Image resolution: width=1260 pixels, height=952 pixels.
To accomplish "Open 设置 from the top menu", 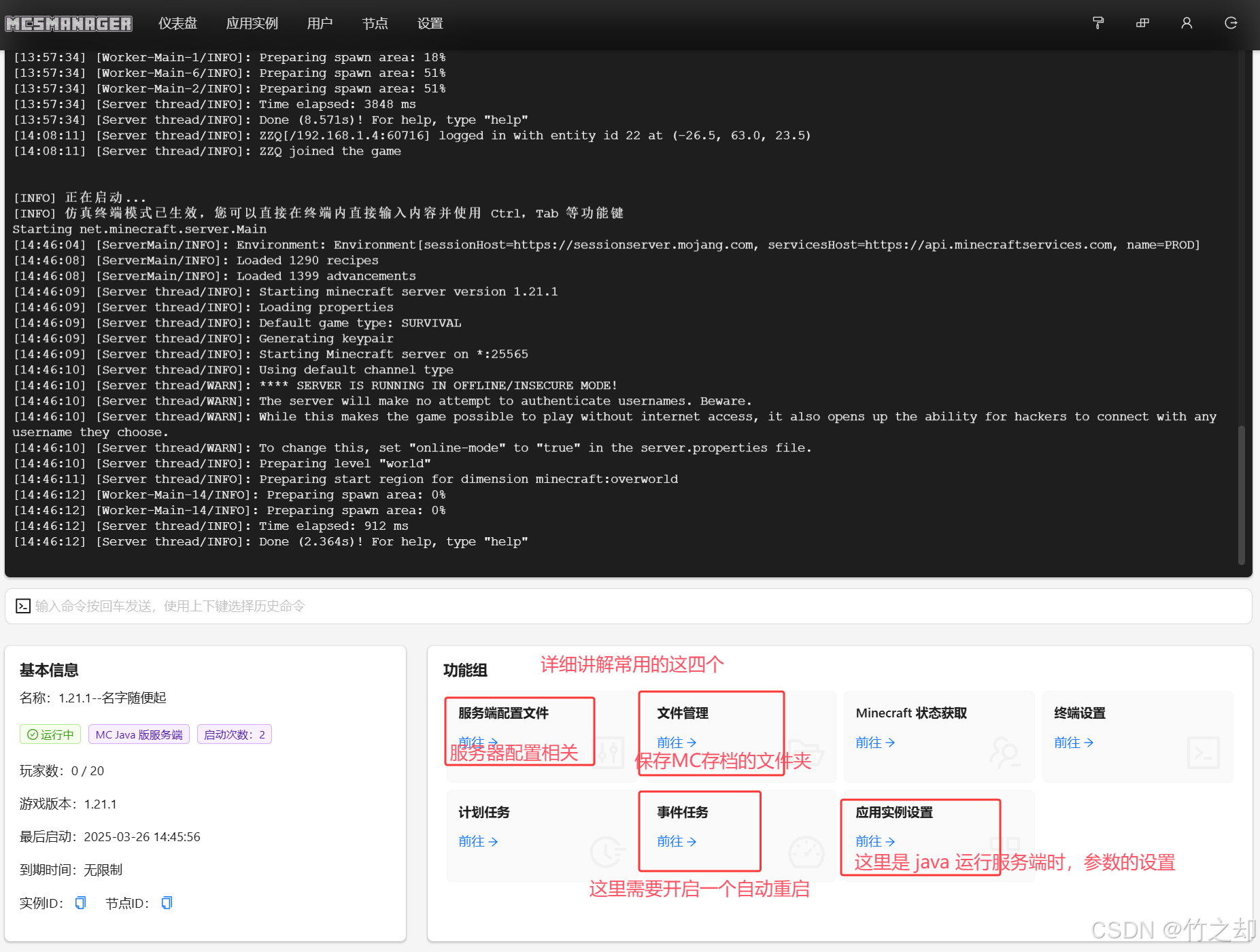I will tap(430, 24).
